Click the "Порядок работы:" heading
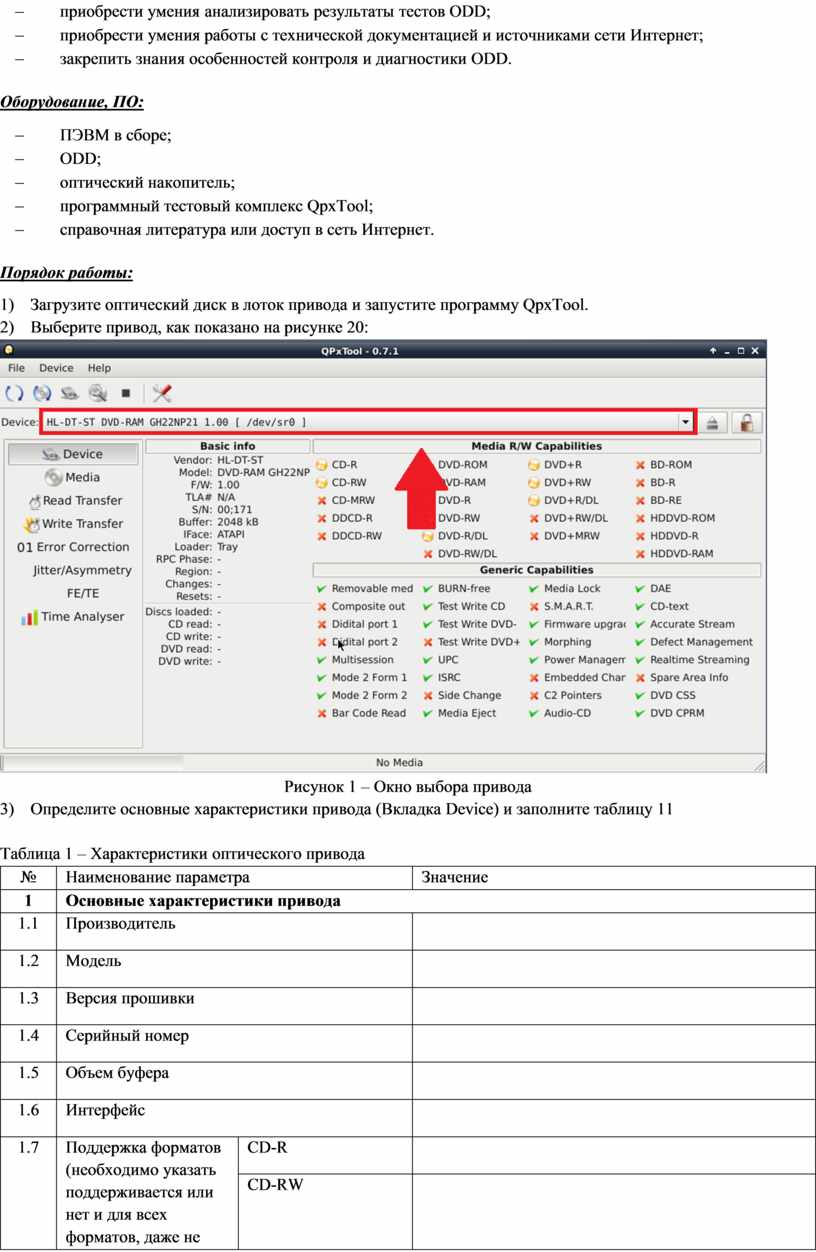The height and width of the screenshot is (1252, 816). [66, 273]
